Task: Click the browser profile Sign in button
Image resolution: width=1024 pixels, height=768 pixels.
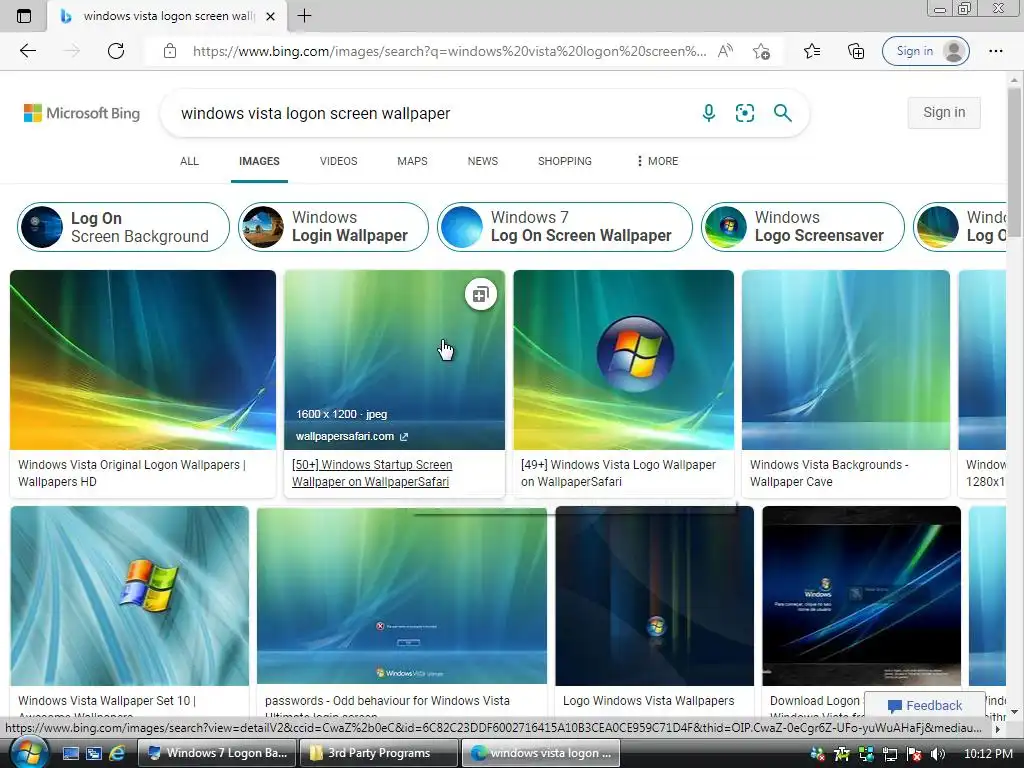Action: [925, 51]
